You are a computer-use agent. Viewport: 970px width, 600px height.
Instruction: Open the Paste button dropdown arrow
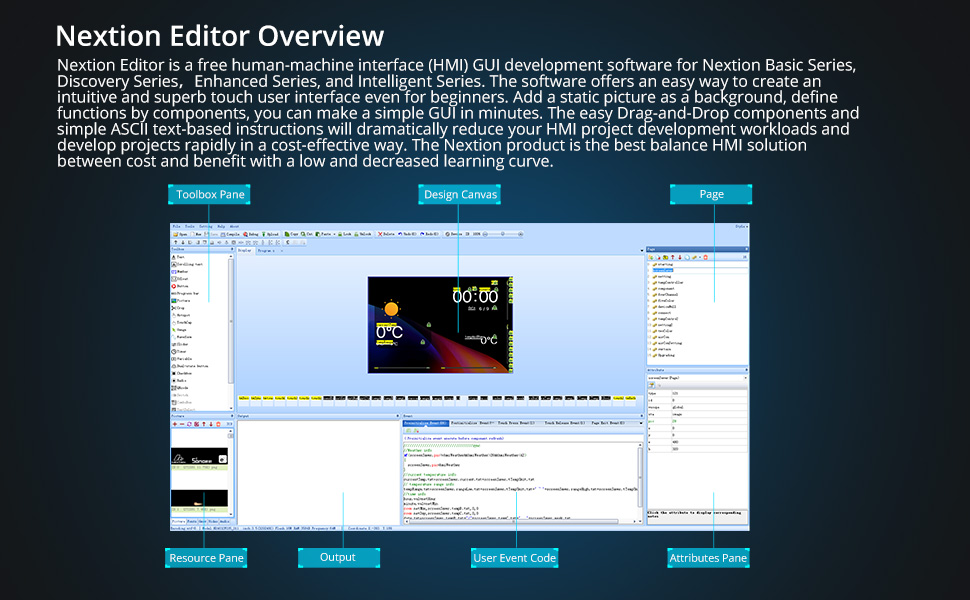[334, 234]
